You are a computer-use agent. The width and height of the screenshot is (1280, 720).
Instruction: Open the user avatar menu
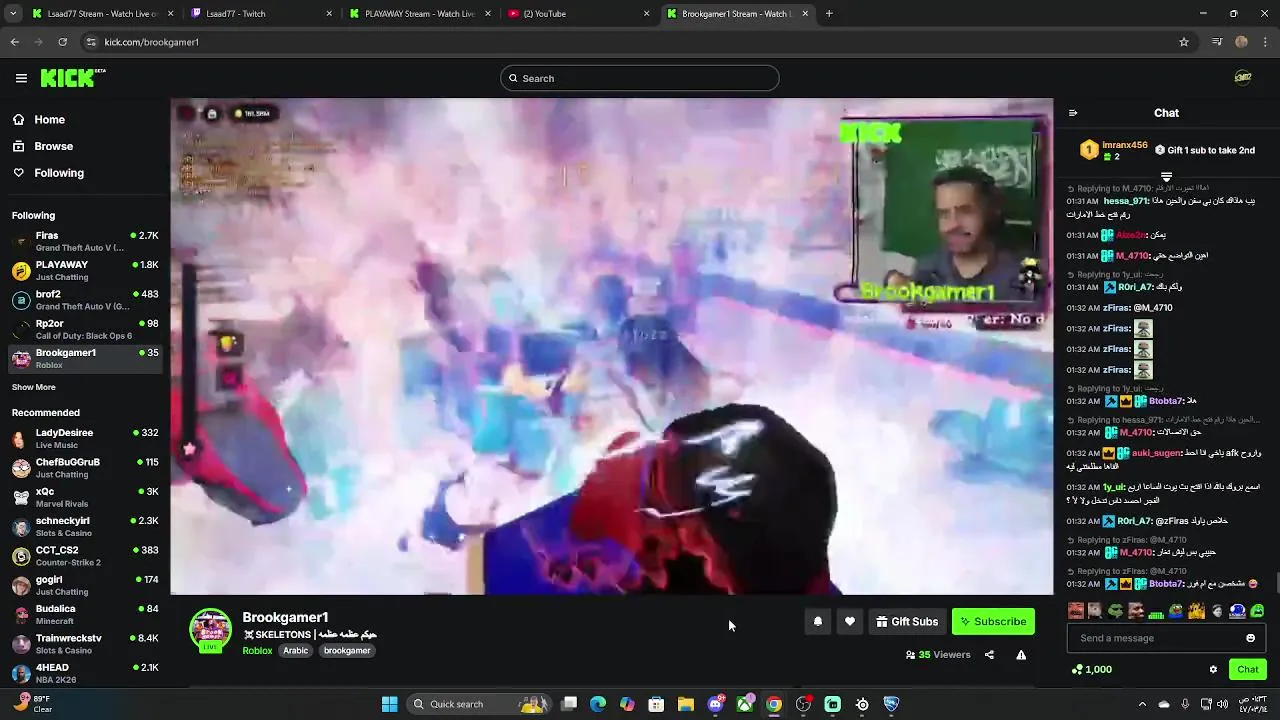(1243, 78)
